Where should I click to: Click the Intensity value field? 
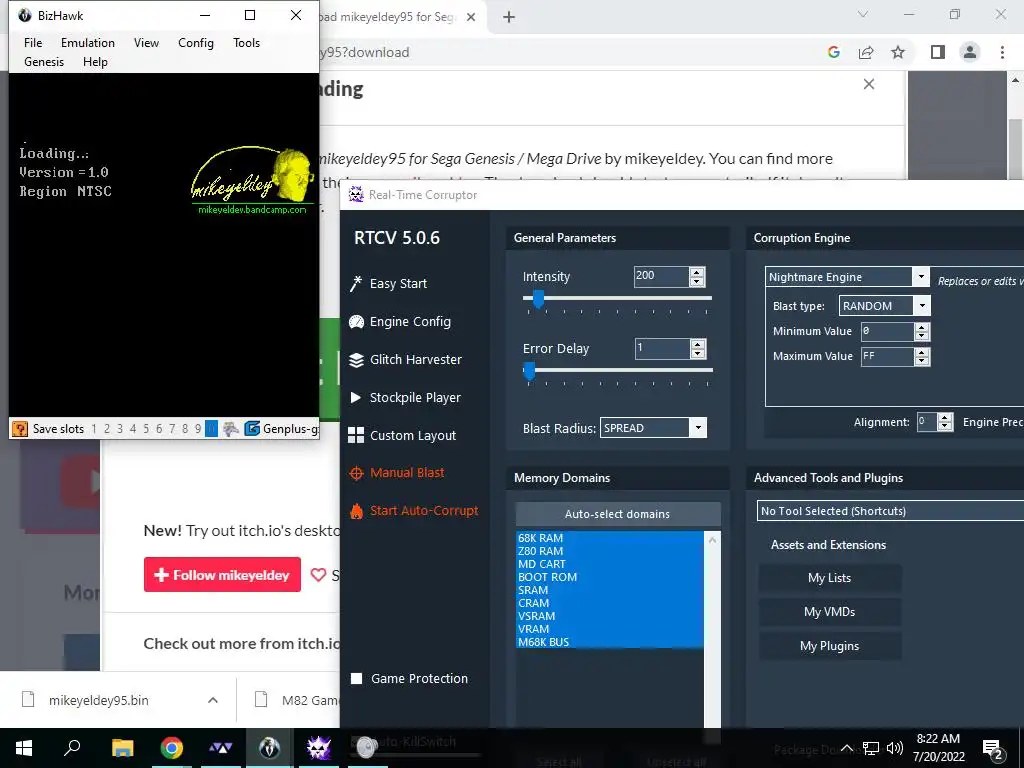coord(661,276)
